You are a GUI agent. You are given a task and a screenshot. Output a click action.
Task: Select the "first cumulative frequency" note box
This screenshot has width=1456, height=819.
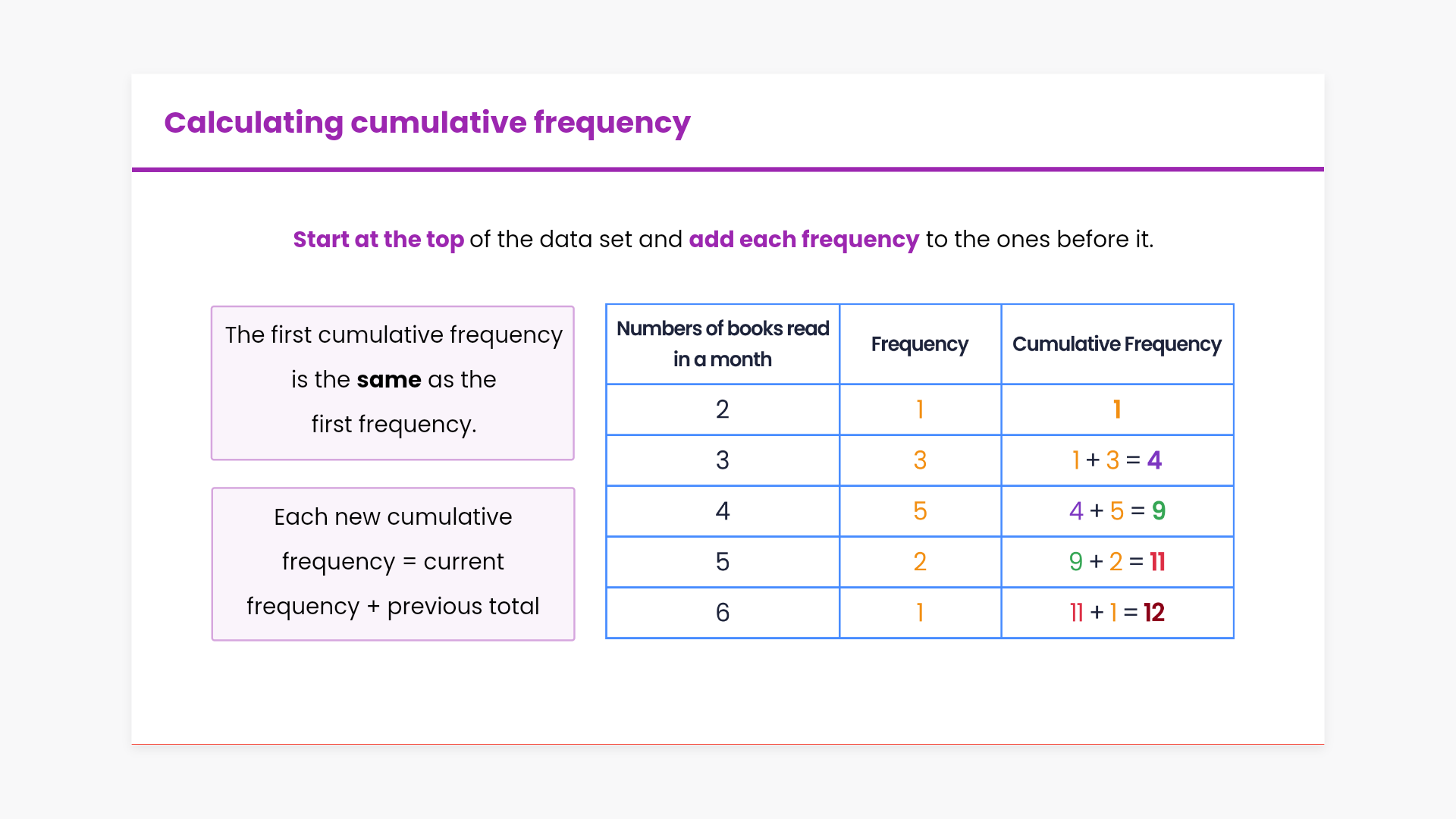click(x=393, y=383)
